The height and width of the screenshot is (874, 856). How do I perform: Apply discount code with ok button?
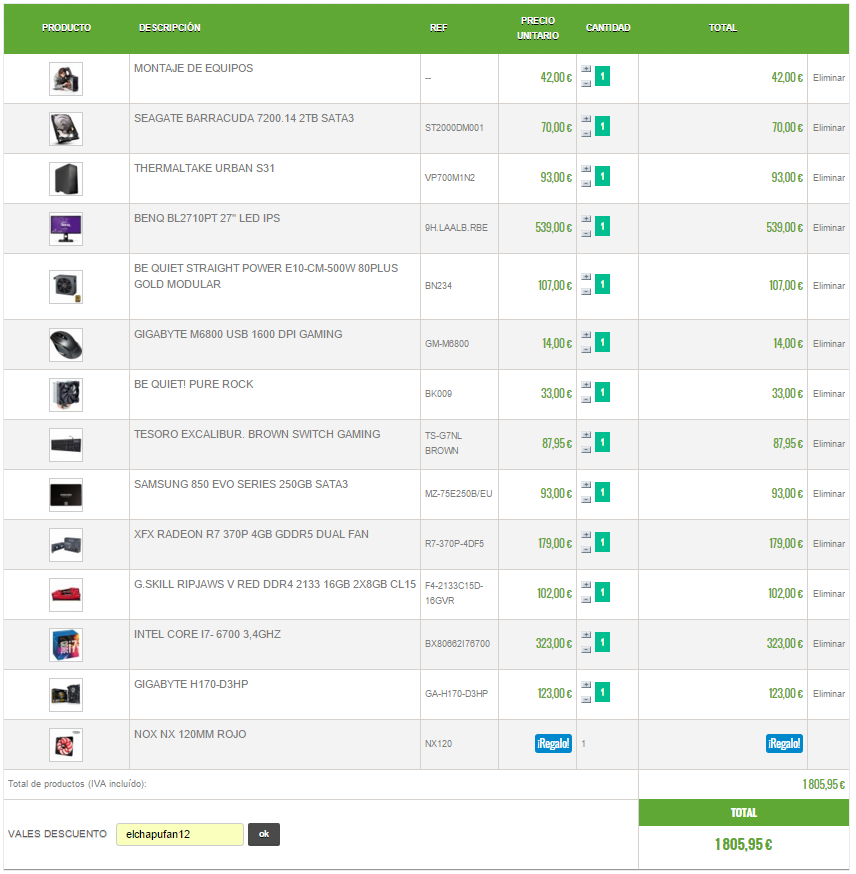pos(264,834)
